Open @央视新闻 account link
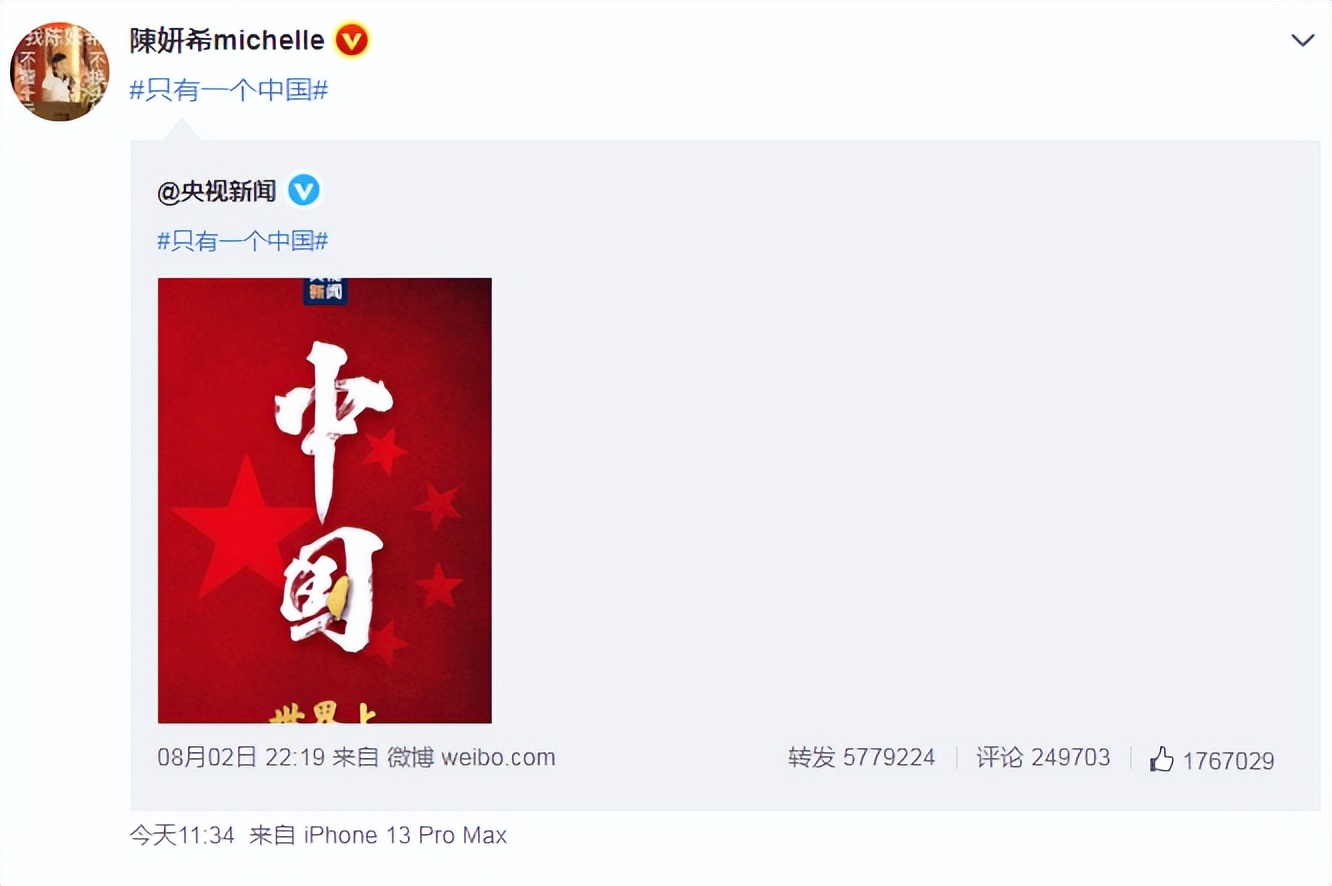 pos(216,191)
